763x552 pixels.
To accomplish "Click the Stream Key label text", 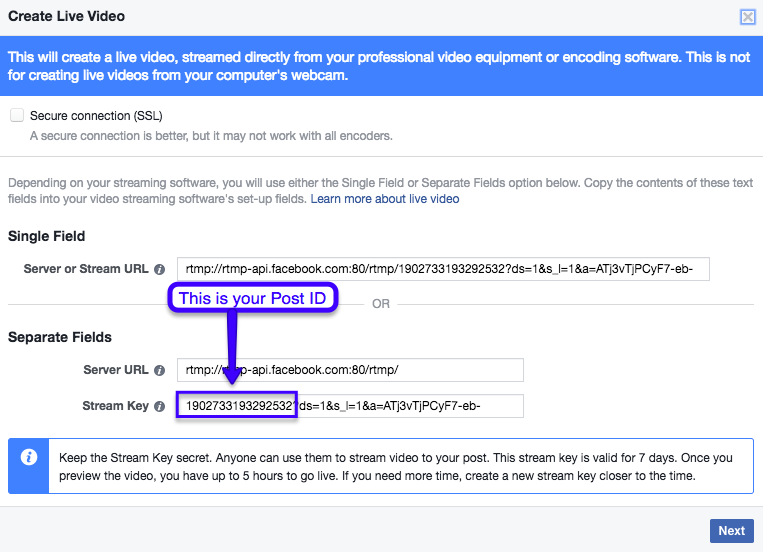I will [x=115, y=406].
